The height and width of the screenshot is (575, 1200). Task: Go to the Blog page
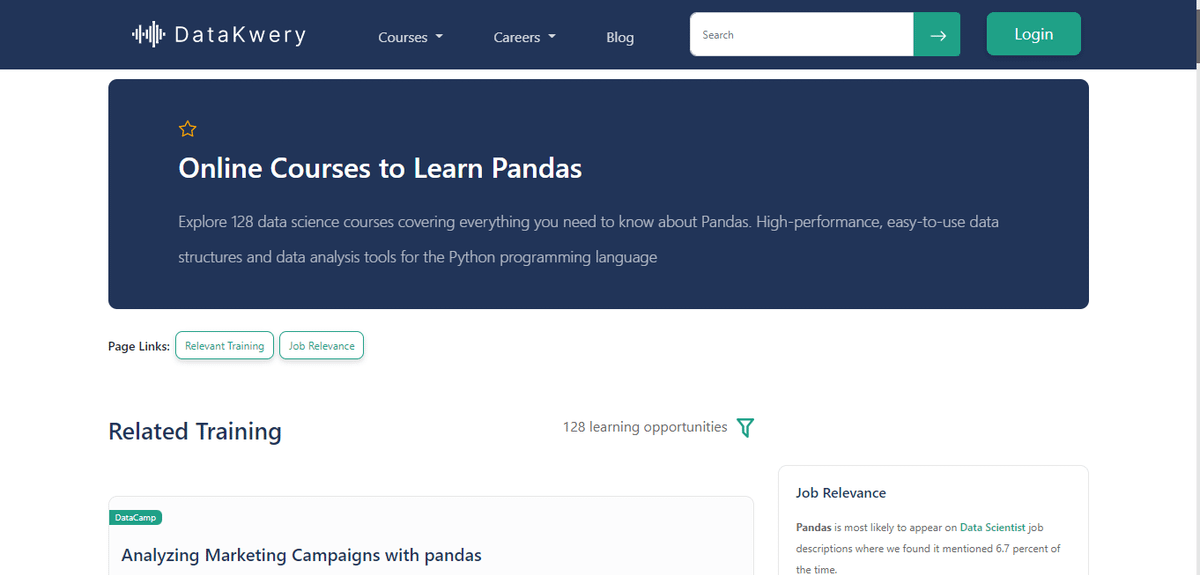620,37
